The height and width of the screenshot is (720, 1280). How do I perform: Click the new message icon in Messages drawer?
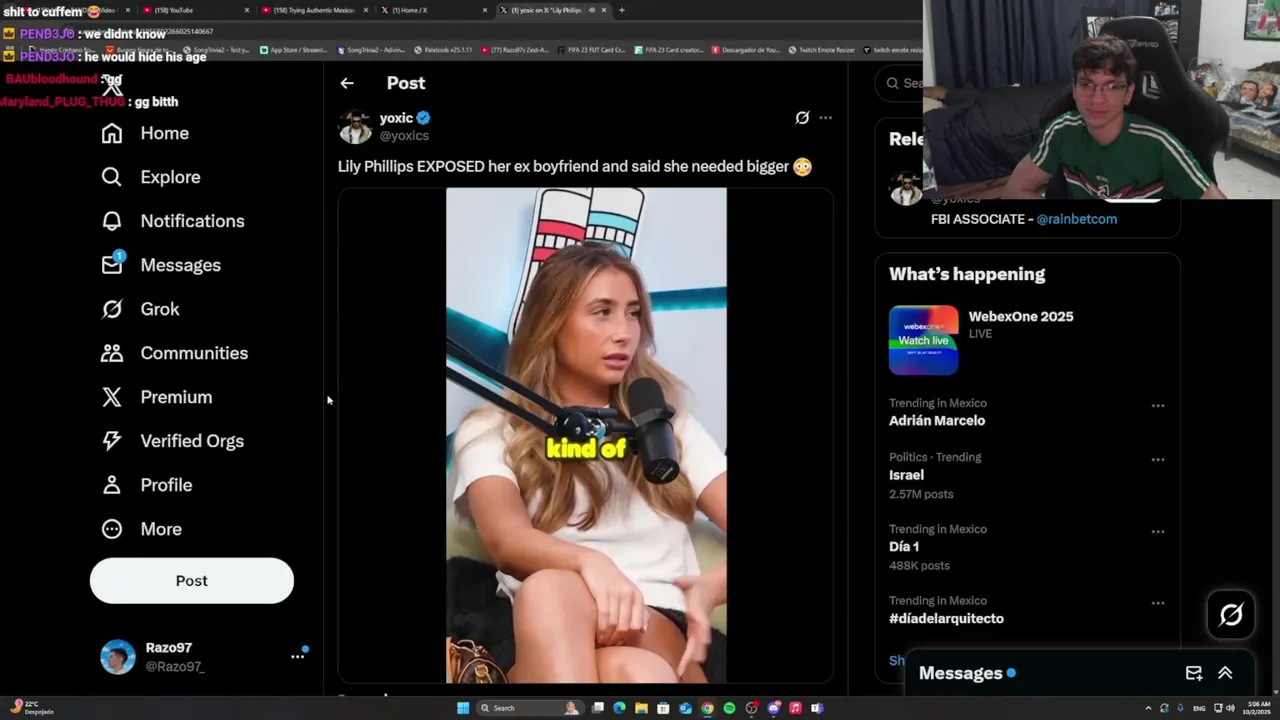point(1194,673)
